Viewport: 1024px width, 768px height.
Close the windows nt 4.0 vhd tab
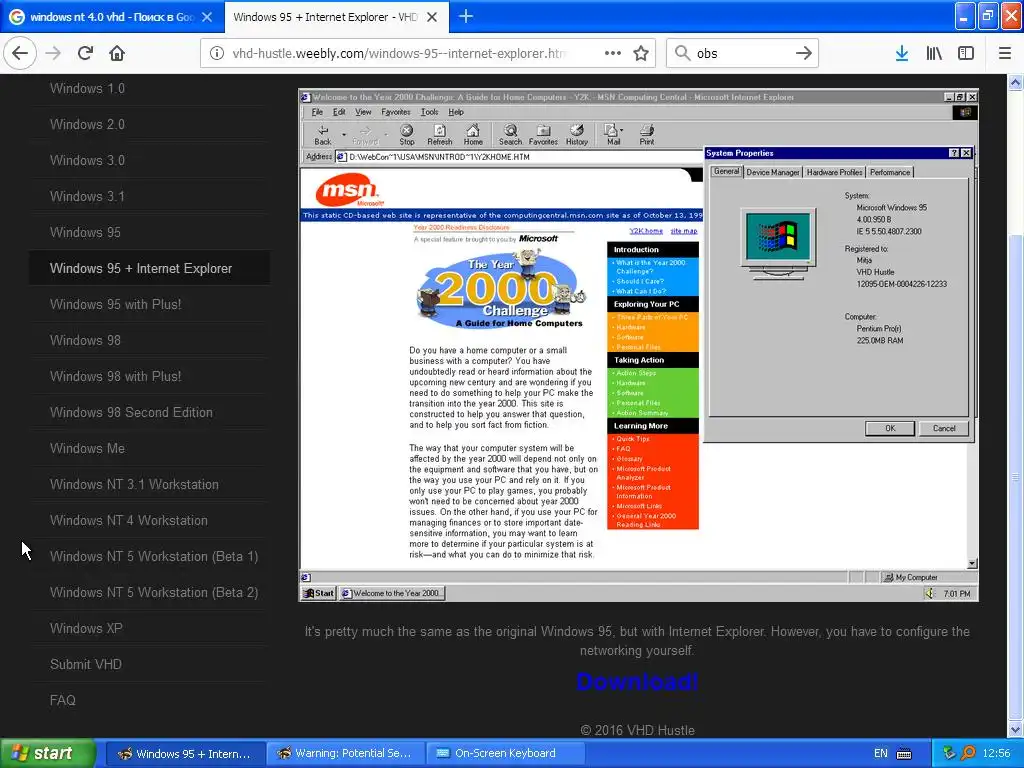click(x=207, y=17)
